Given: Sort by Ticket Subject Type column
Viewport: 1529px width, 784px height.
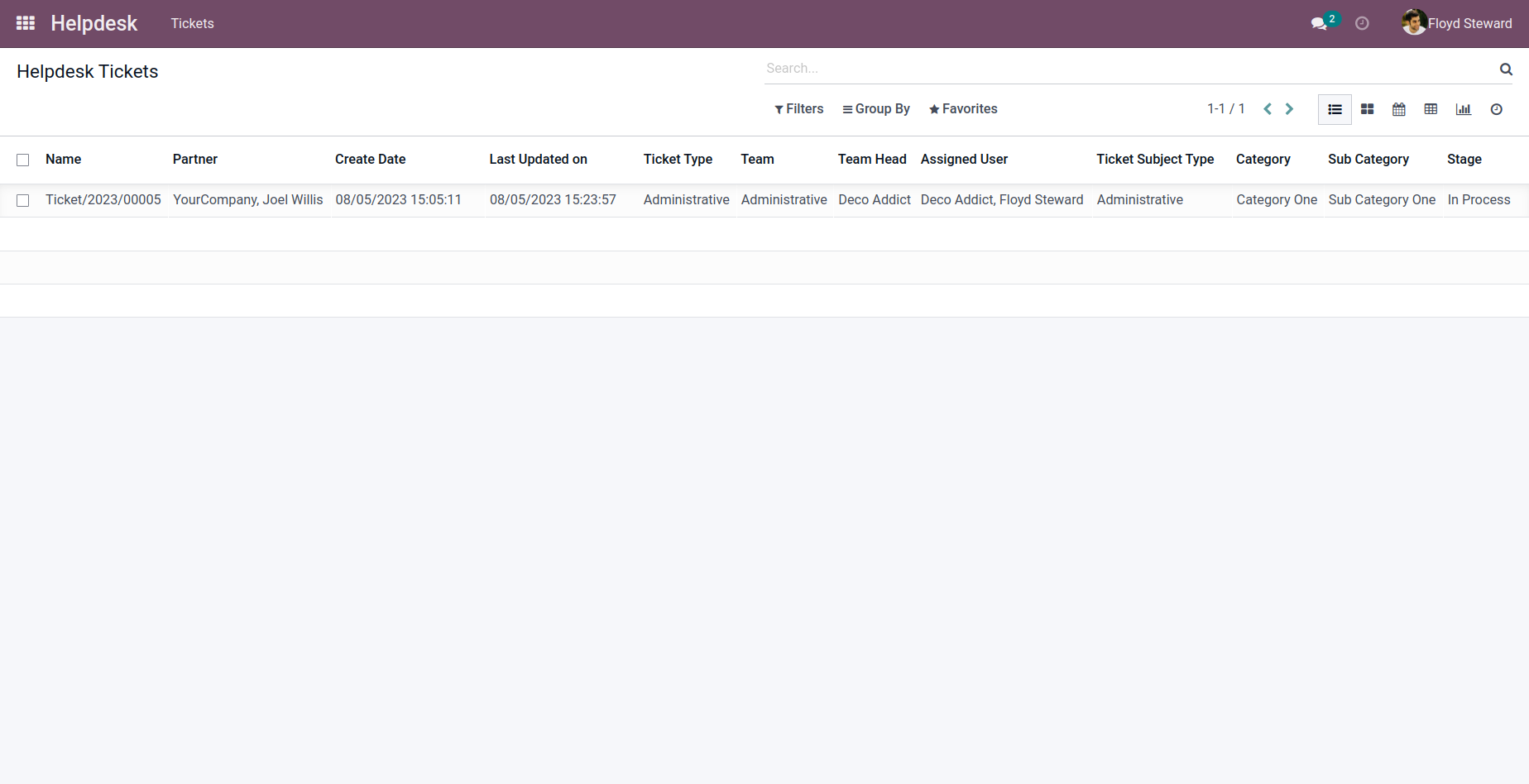Looking at the screenshot, I should click(x=1156, y=160).
